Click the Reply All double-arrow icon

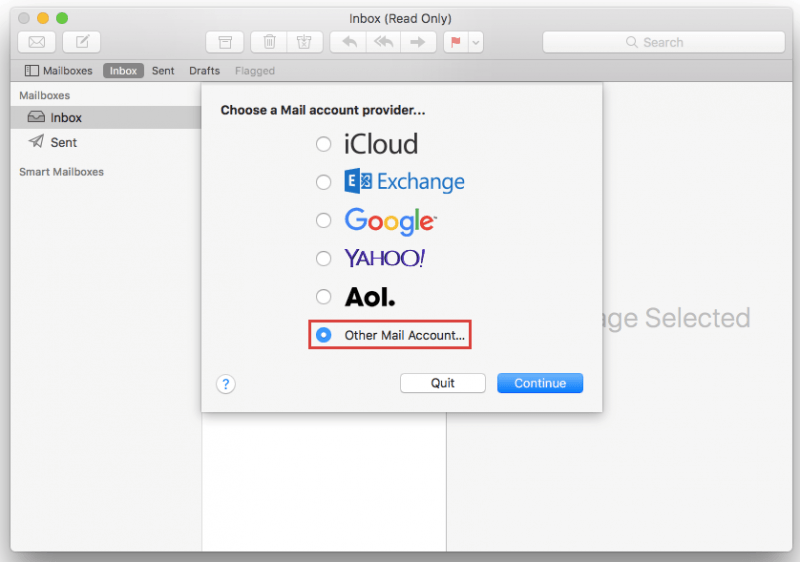coord(383,42)
